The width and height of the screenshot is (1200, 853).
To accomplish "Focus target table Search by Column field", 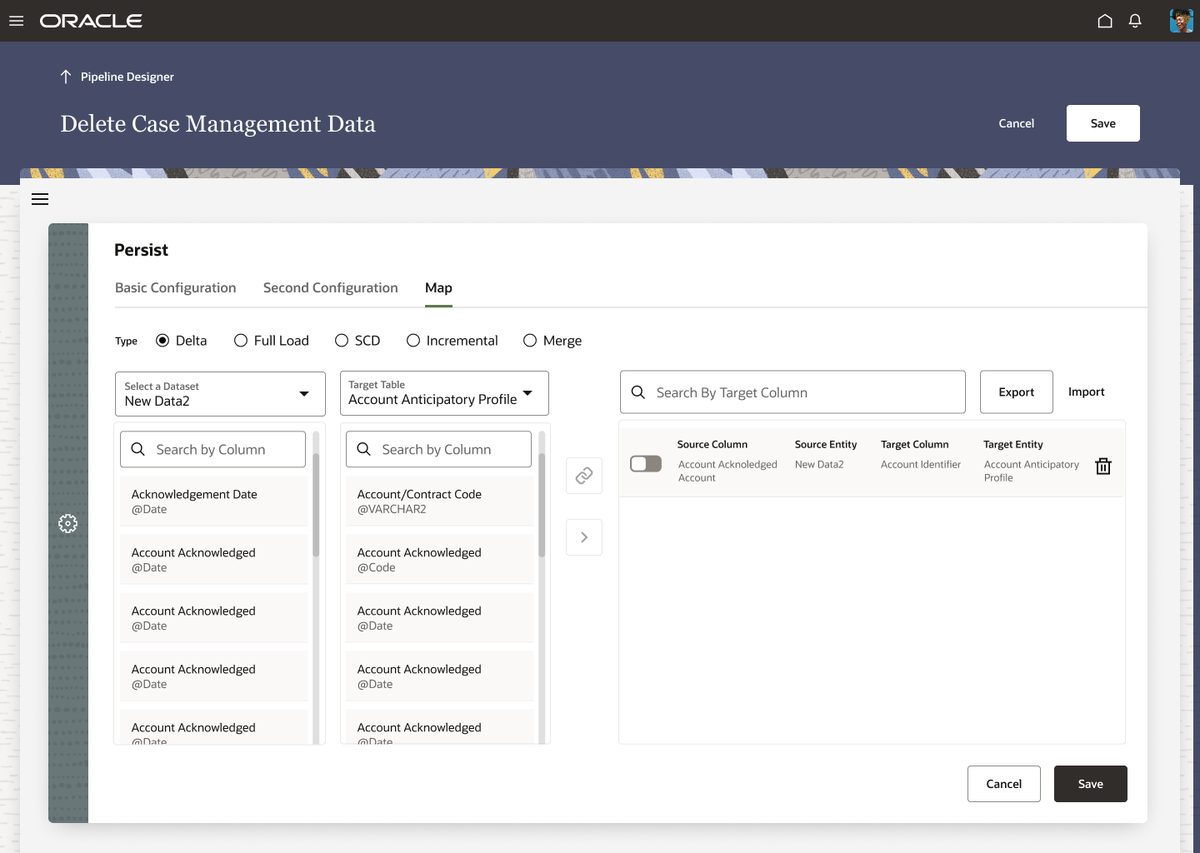I will pos(439,450).
